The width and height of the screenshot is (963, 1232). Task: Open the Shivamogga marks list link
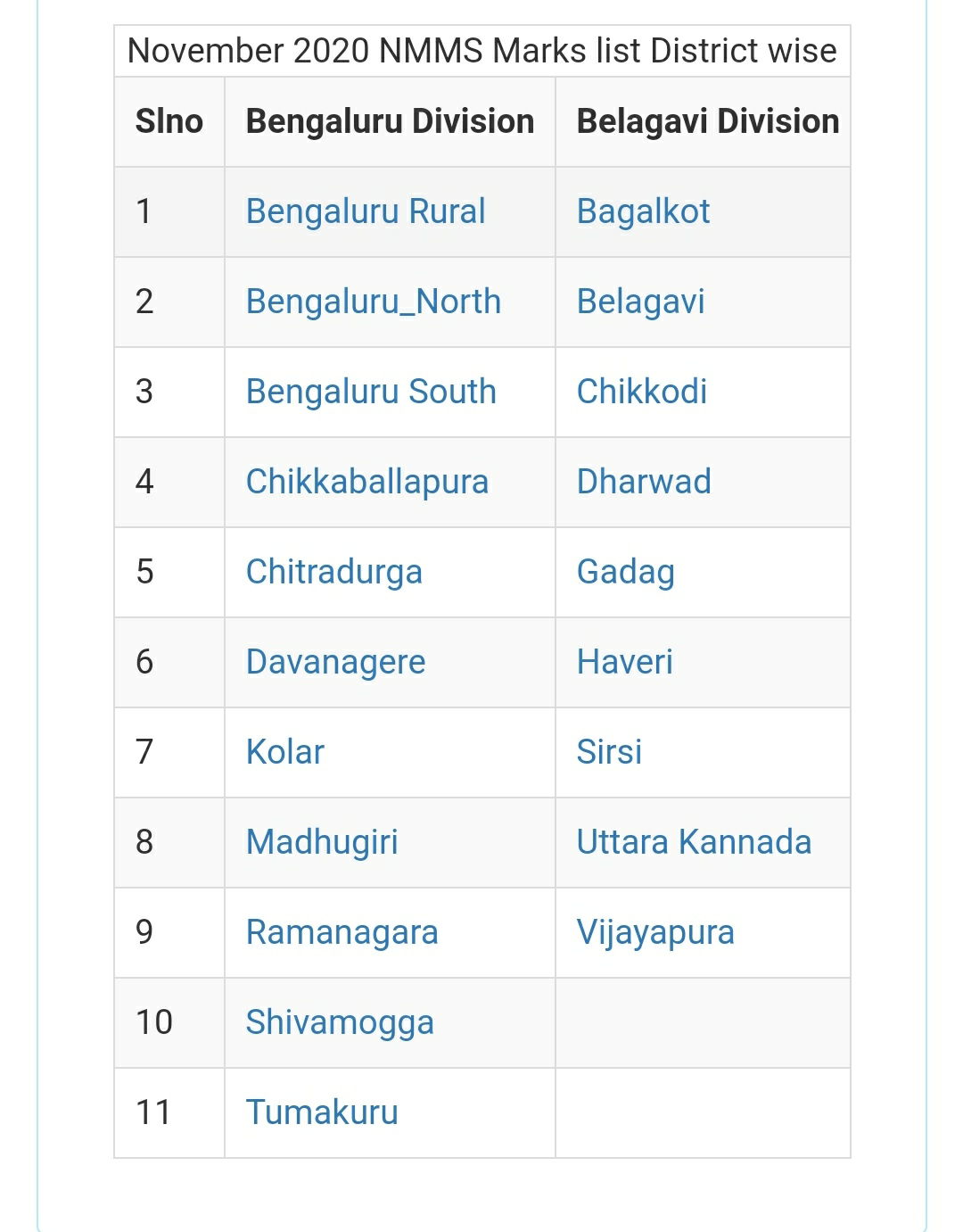(340, 1022)
